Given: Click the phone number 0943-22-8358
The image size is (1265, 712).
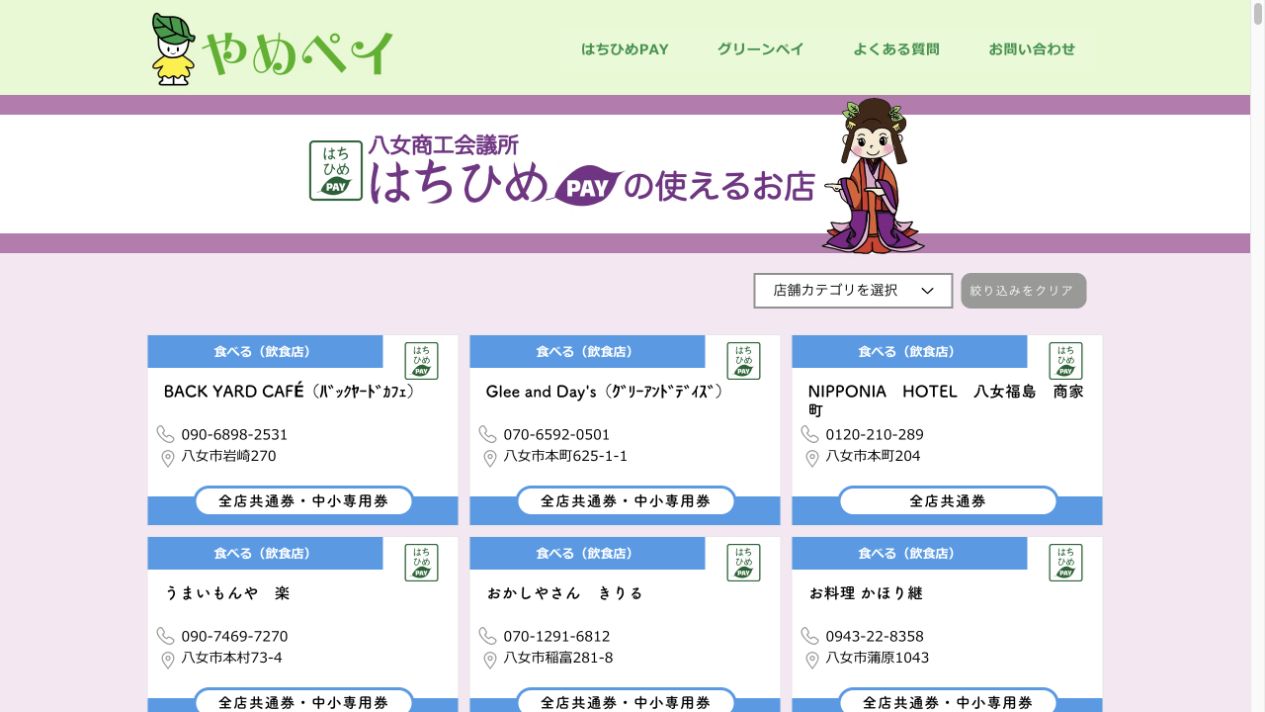Looking at the screenshot, I should pyautogui.click(x=874, y=637).
